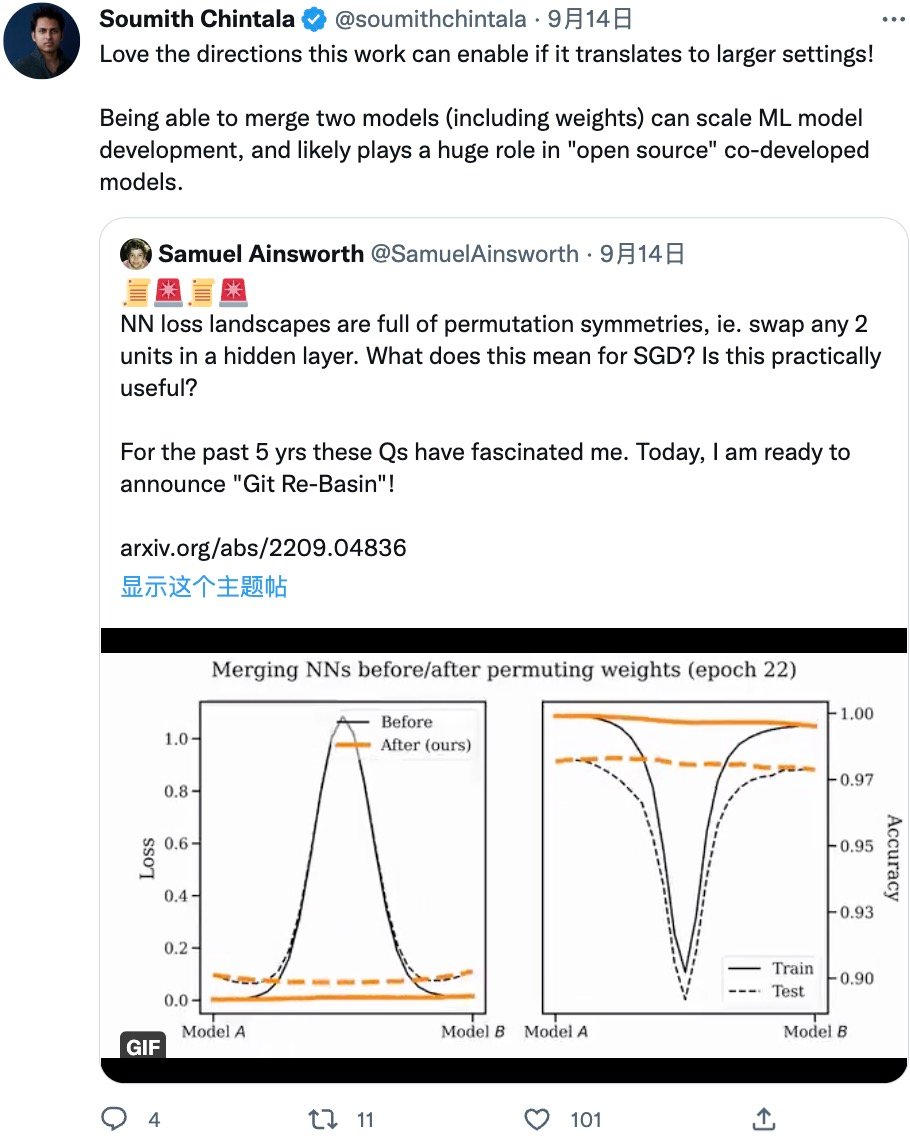Open the tweet's three-dot more menu
910x1138 pixels.
[888, 19]
